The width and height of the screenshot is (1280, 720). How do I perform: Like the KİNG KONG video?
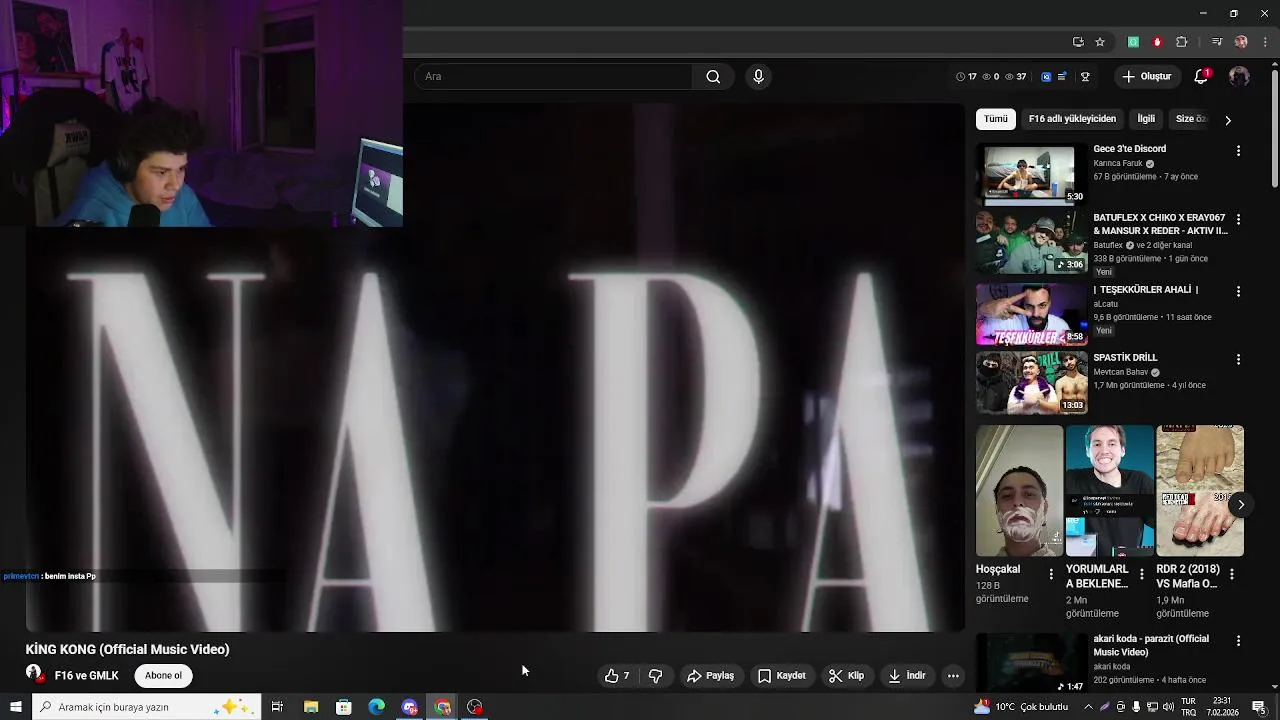(x=617, y=676)
